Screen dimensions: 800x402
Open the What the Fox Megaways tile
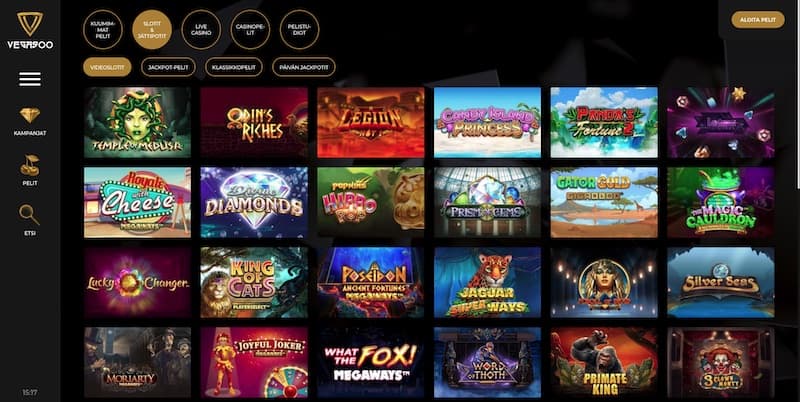click(370, 362)
